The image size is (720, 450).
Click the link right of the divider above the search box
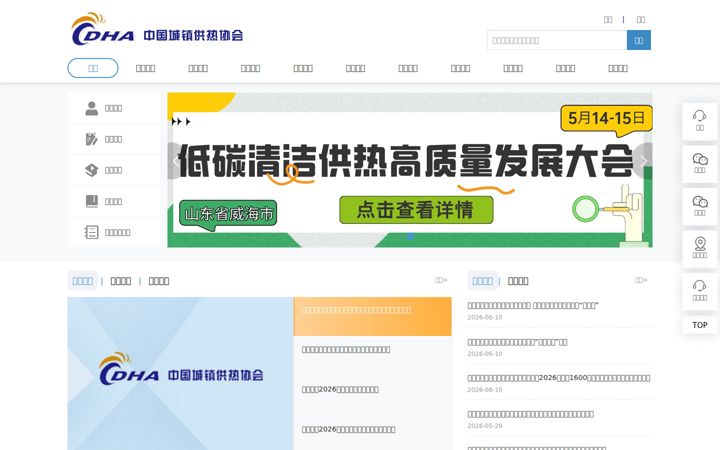tap(641, 20)
